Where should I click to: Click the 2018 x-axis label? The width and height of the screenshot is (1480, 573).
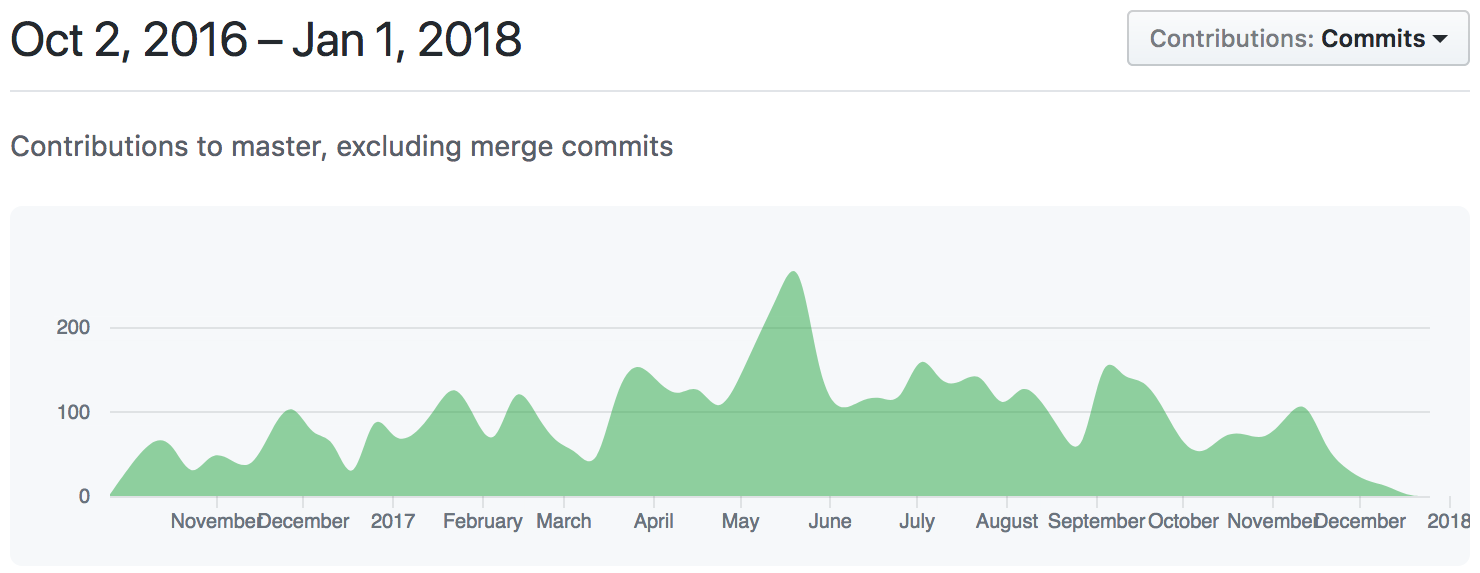pos(1449,521)
